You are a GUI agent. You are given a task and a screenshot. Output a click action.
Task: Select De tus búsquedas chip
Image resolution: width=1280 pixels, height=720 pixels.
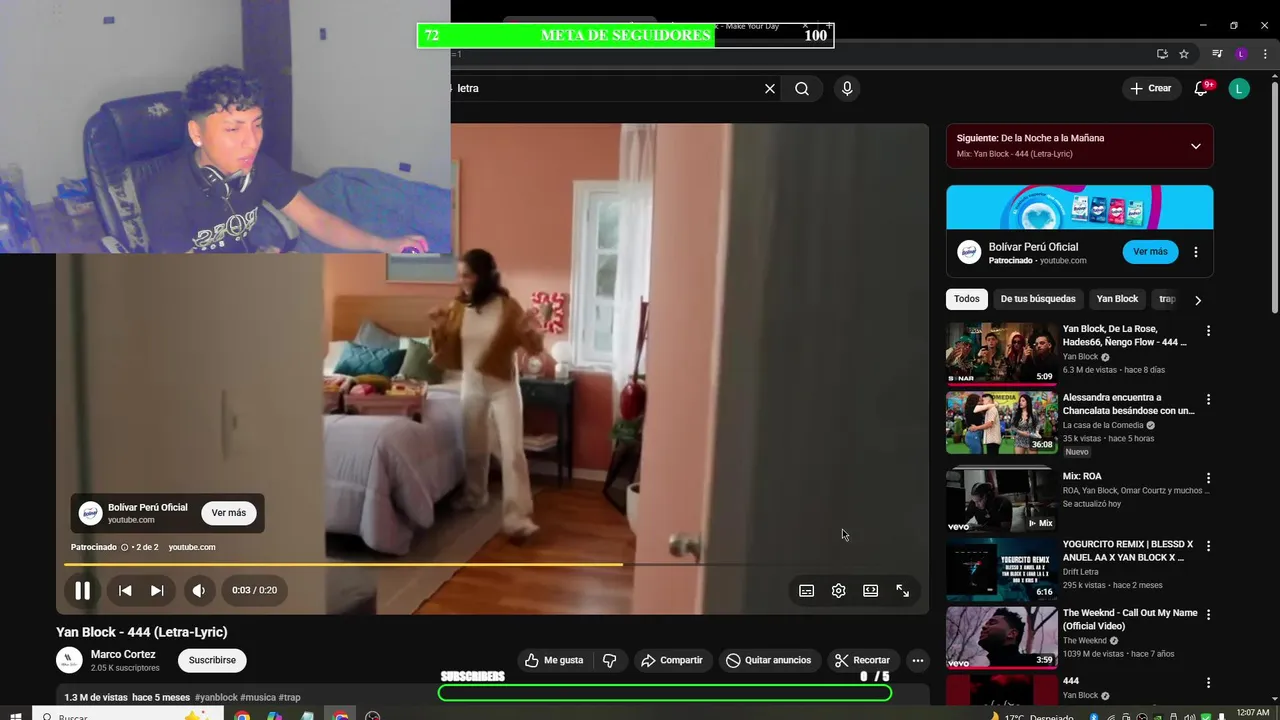(1038, 299)
